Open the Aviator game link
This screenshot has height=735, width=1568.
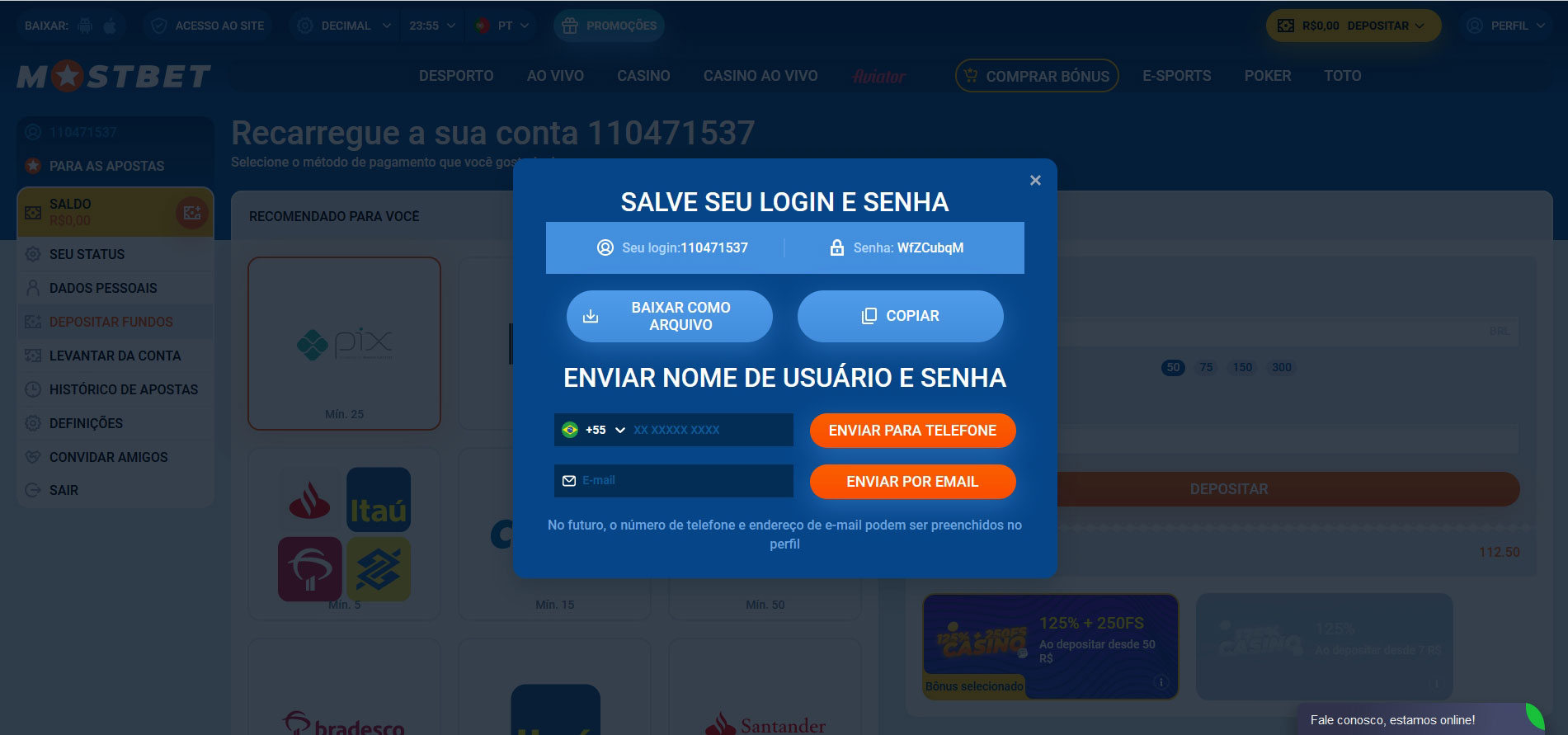pos(878,77)
